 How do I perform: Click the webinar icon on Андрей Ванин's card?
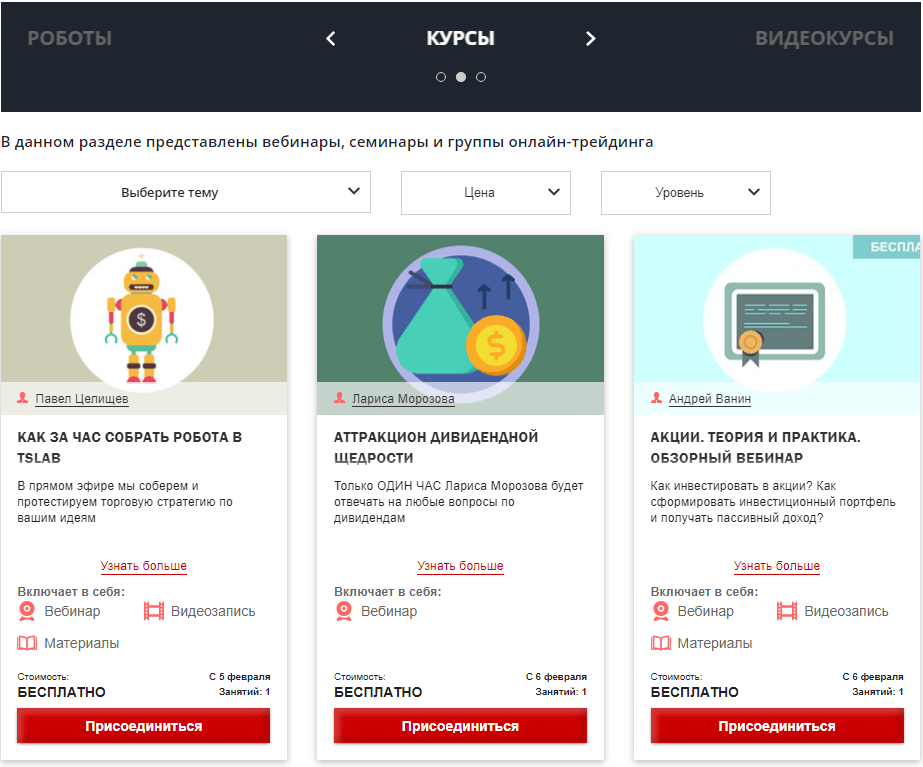point(659,610)
